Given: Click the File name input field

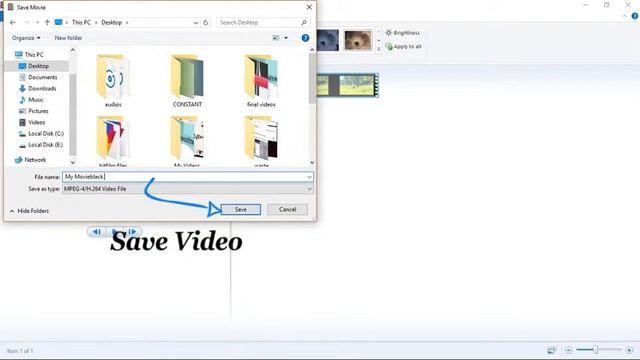Looking at the screenshot, I should point(184,177).
